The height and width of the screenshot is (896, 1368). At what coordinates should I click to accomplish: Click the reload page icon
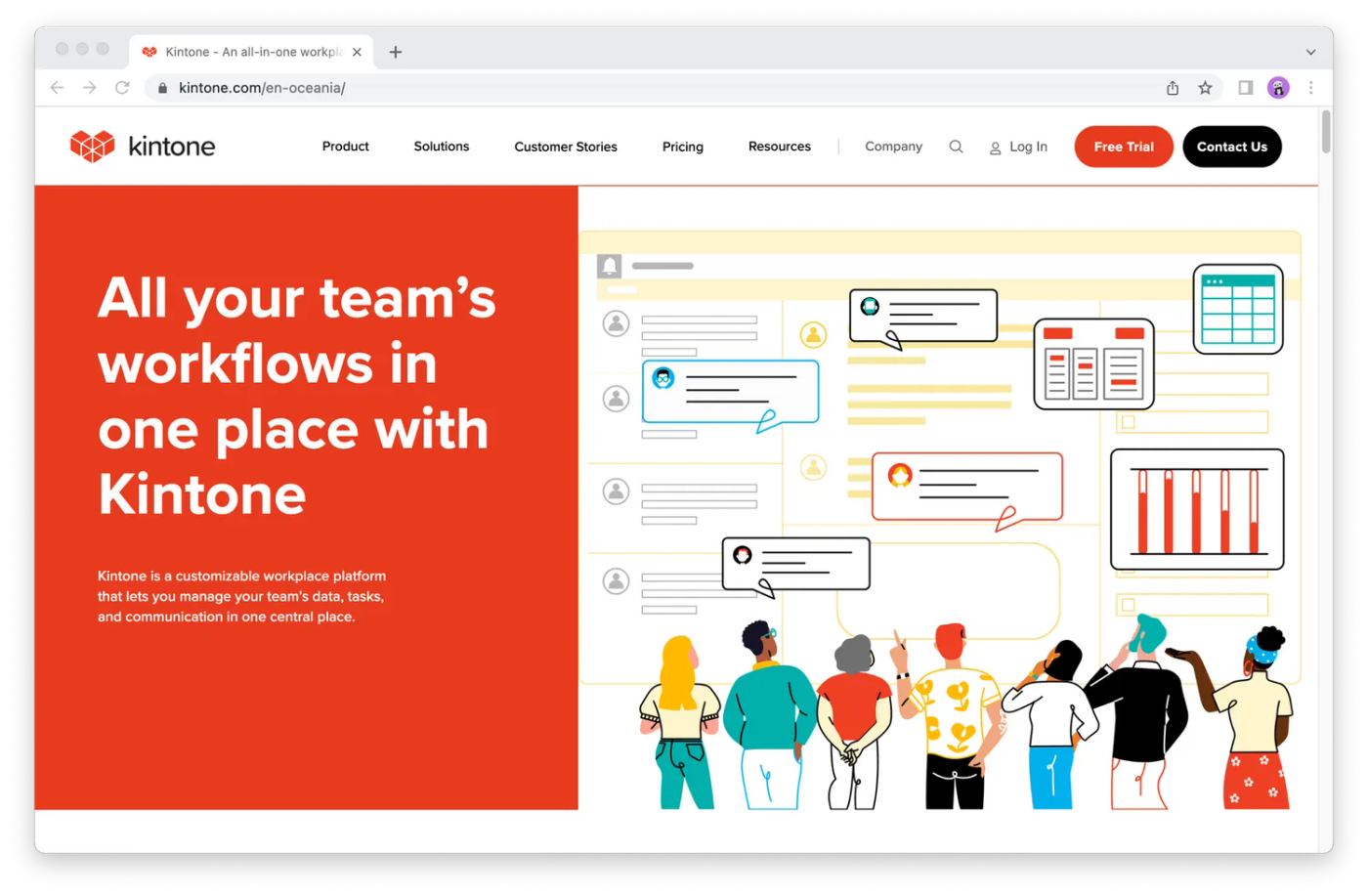click(121, 87)
